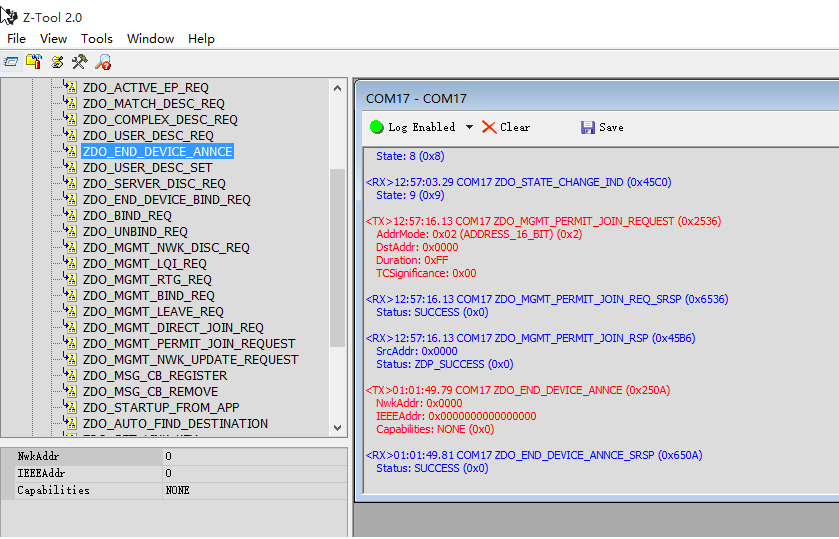The image size is (839, 539).
Task: Click the ZDO_STATE_CHANGE_IND RX log line
Action: point(518,182)
